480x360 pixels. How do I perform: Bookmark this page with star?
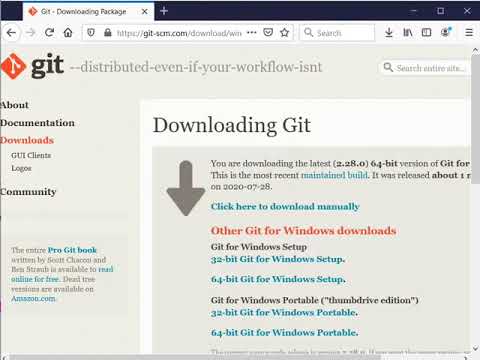pyautogui.click(x=284, y=33)
